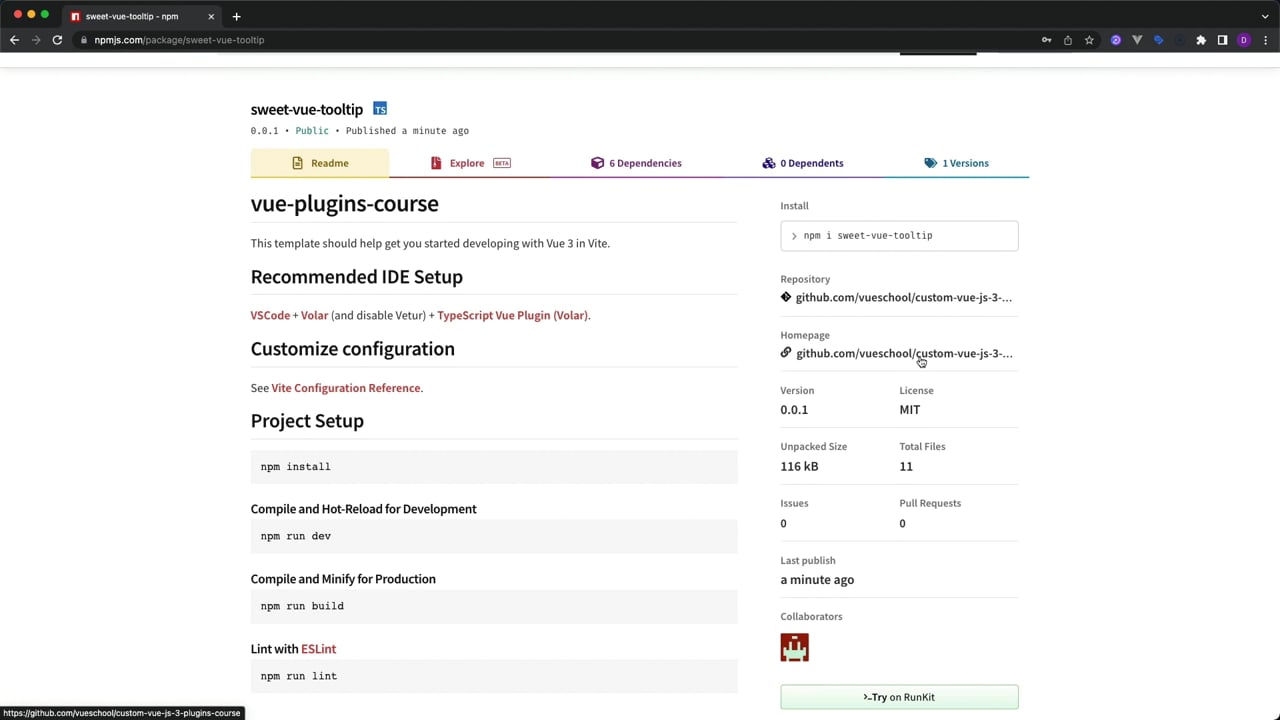This screenshot has height=720, width=1280.
Task: Click the vue-plugins-course heading
Action: (x=345, y=203)
